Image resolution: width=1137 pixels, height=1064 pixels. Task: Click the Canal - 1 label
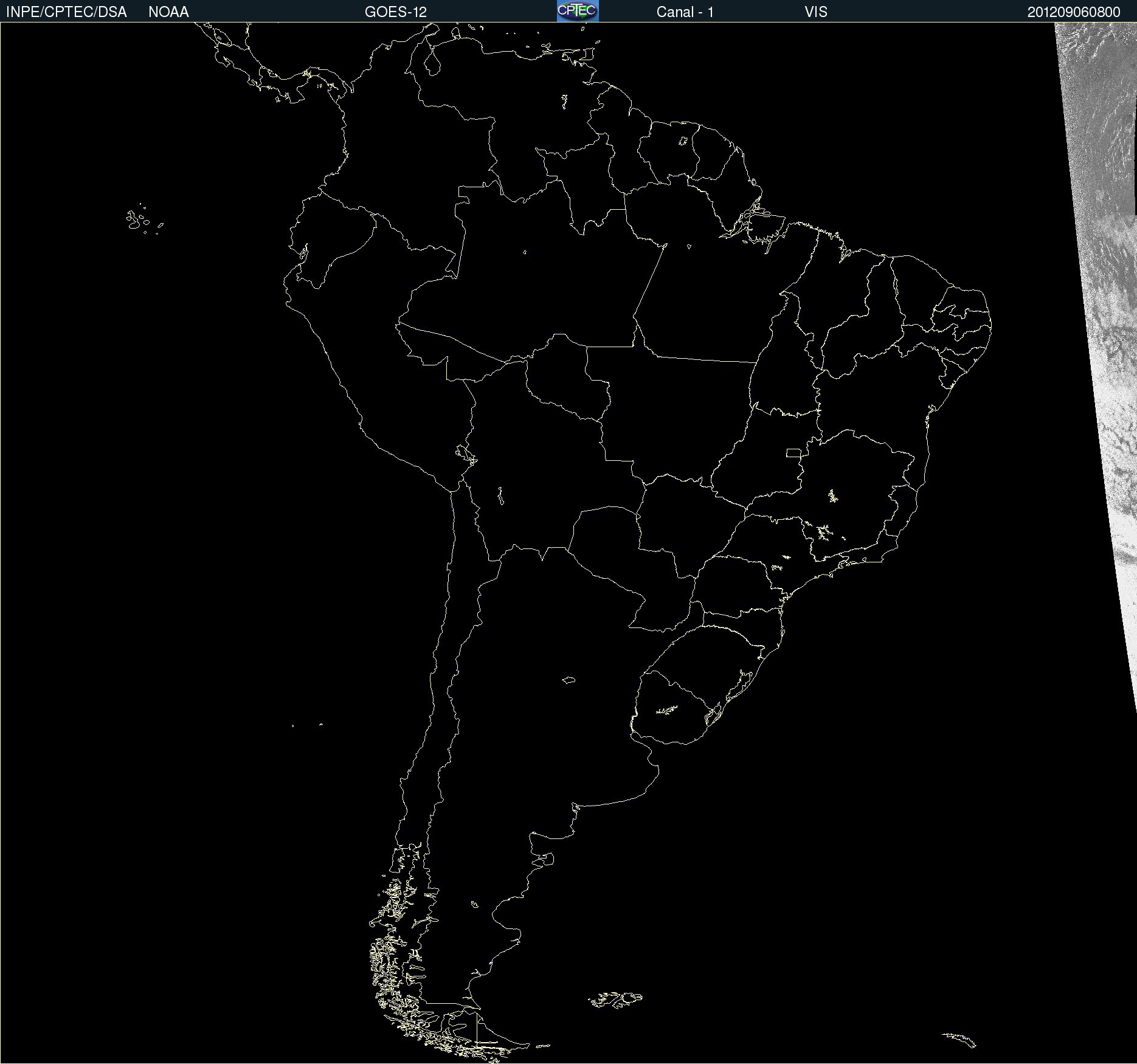(685, 12)
